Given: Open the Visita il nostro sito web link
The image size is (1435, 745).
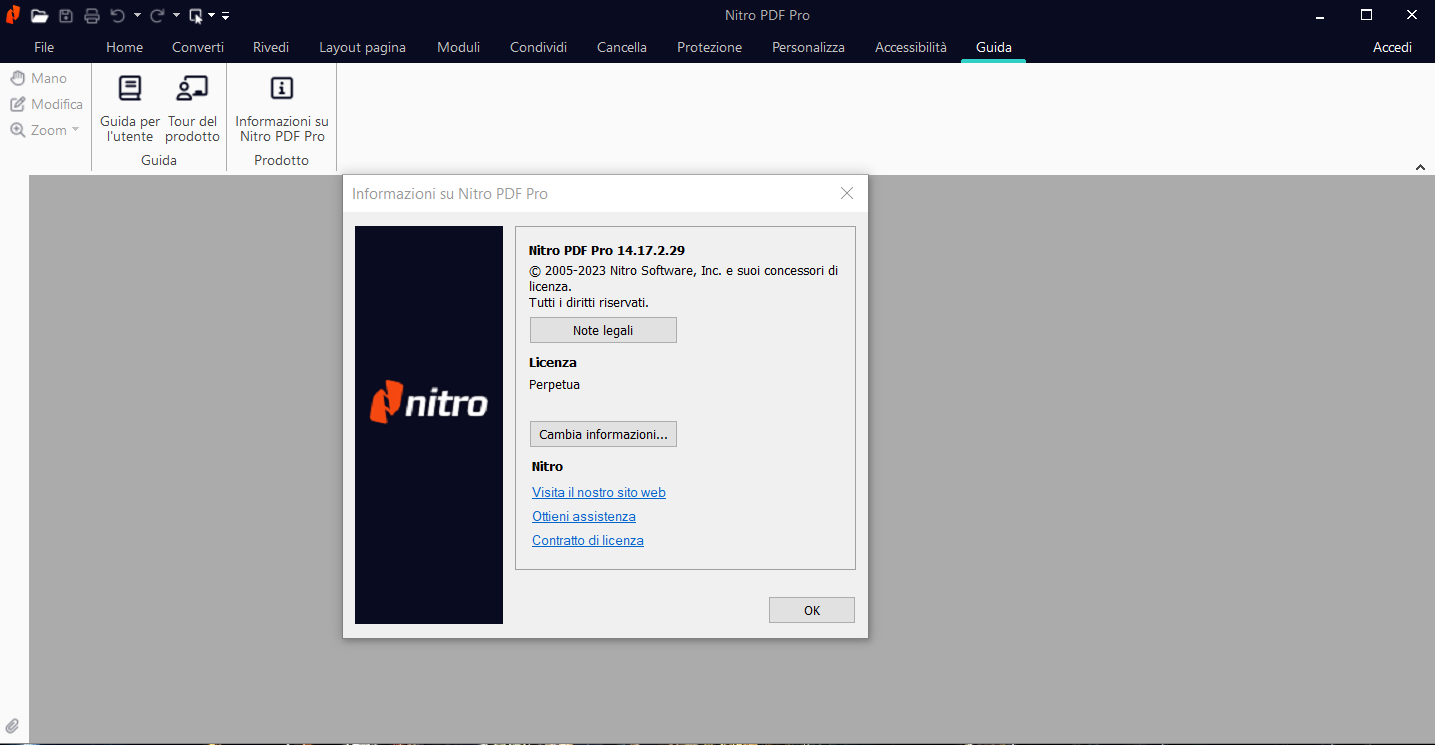Looking at the screenshot, I should pos(599,492).
